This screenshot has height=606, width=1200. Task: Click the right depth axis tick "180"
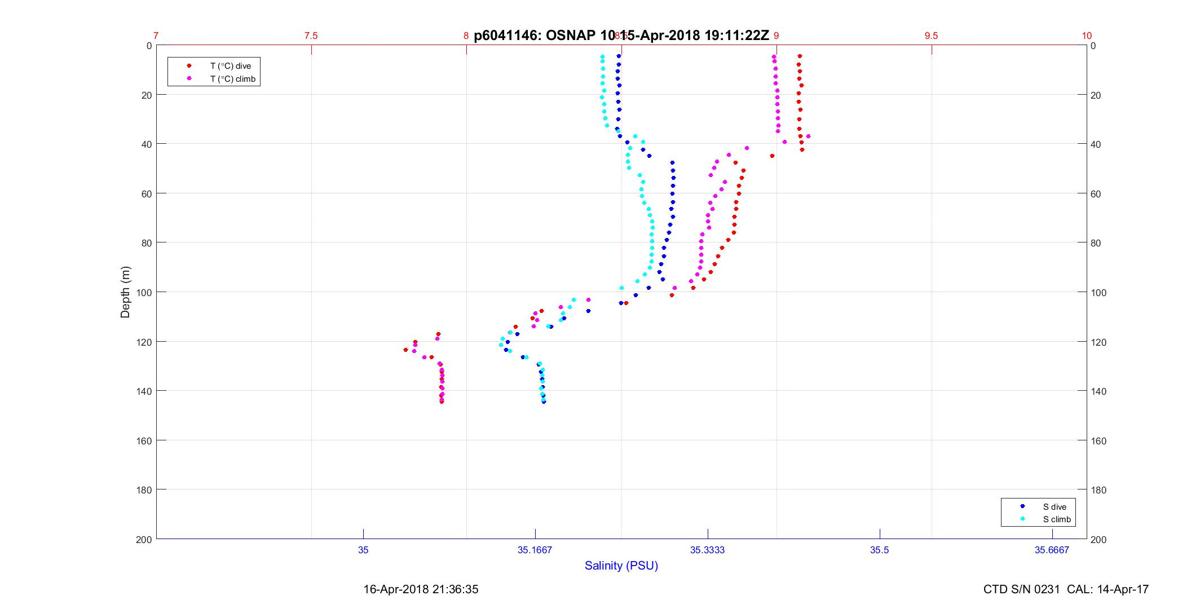click(1100, 490)
